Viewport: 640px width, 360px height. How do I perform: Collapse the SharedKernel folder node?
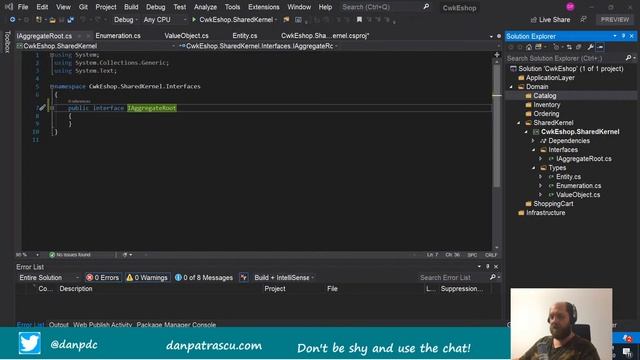519,122
